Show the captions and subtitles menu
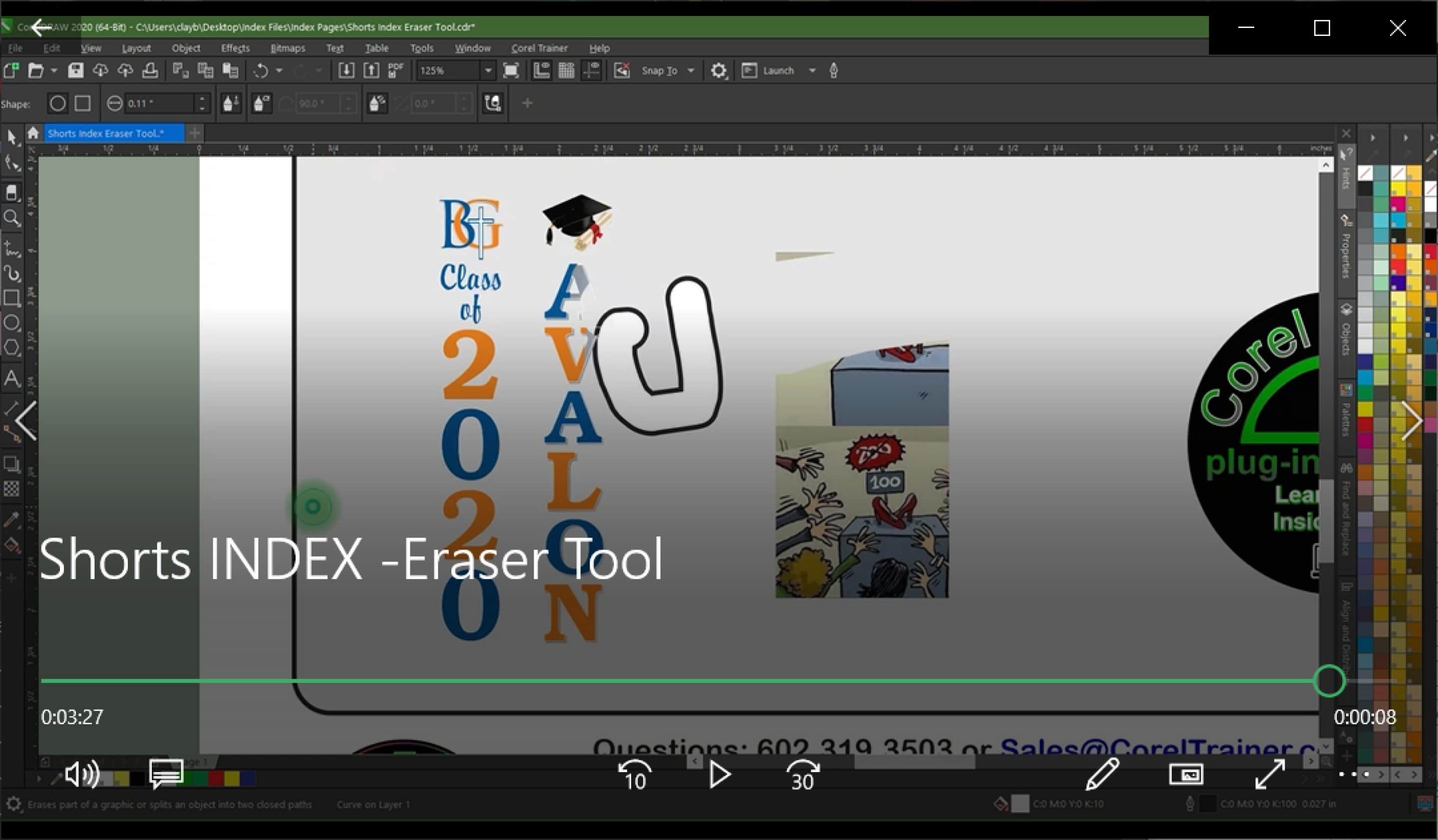The height and width of the screenshot is (840, 1438). click(x=166, y=775)
